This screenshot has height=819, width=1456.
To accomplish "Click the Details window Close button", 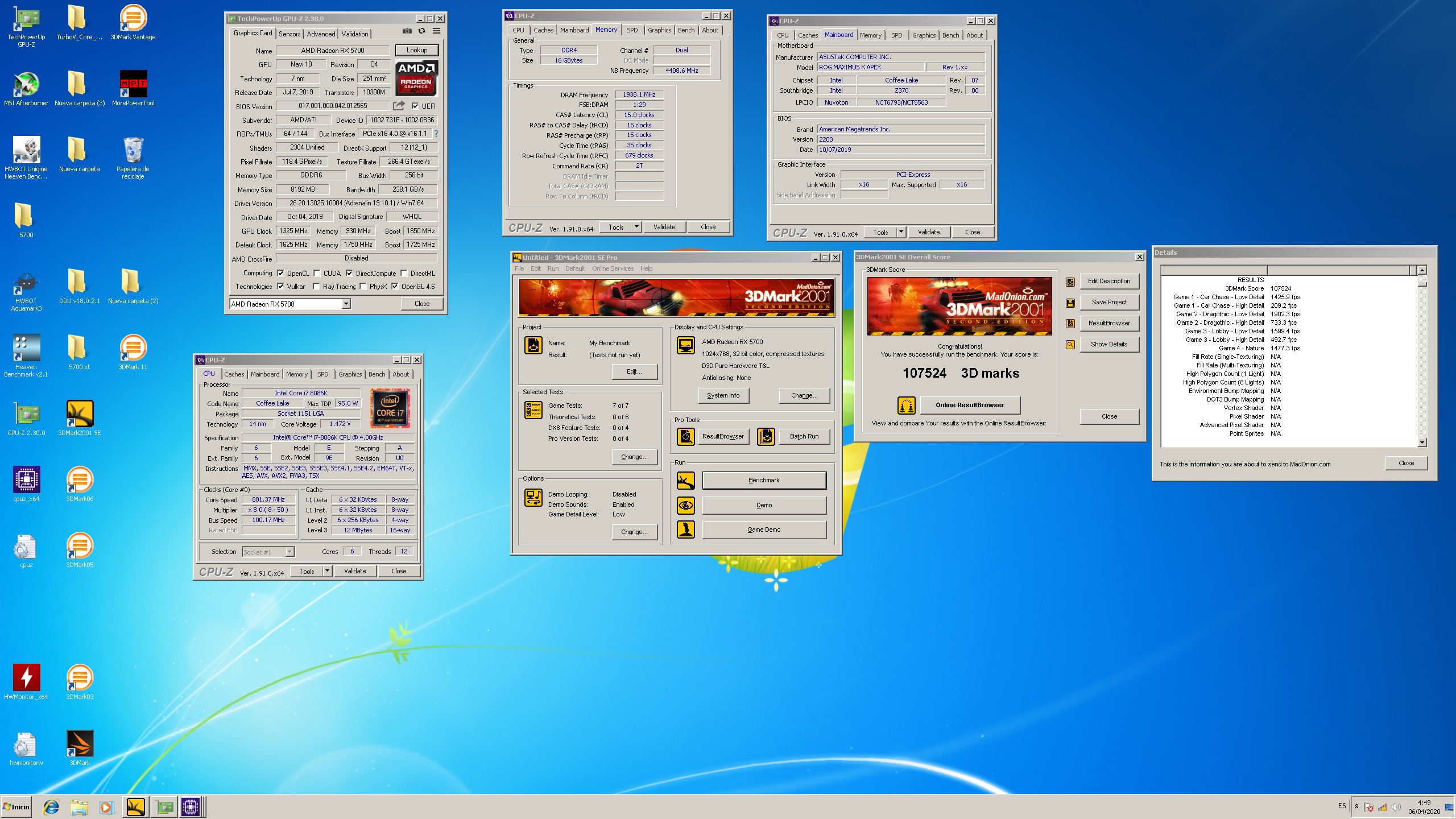I will coord(1406,463).
